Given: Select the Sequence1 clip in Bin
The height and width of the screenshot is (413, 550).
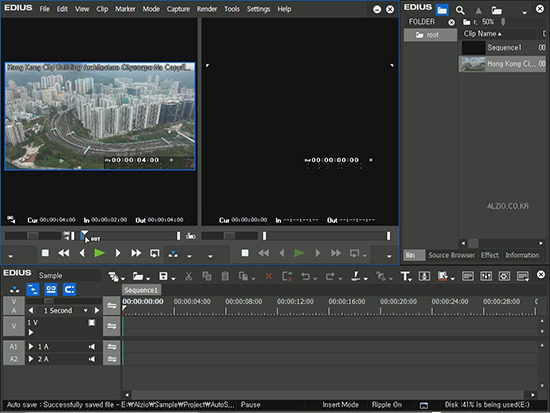Looking at the screenshot, I should pyautogui.click(x=502, y=47).
